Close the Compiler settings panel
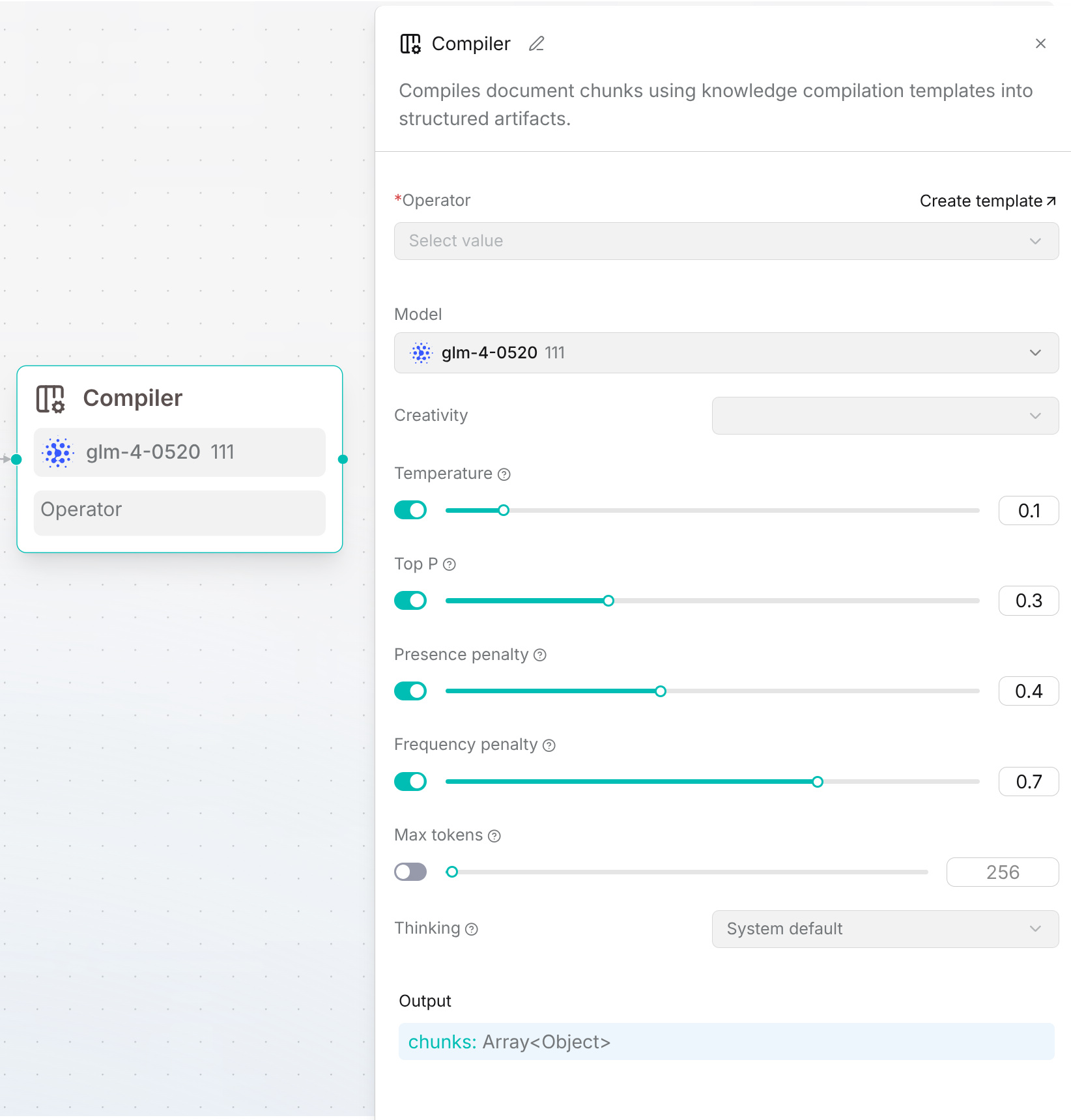This screenshot has height=1120, width=1071. (1040, 44)
